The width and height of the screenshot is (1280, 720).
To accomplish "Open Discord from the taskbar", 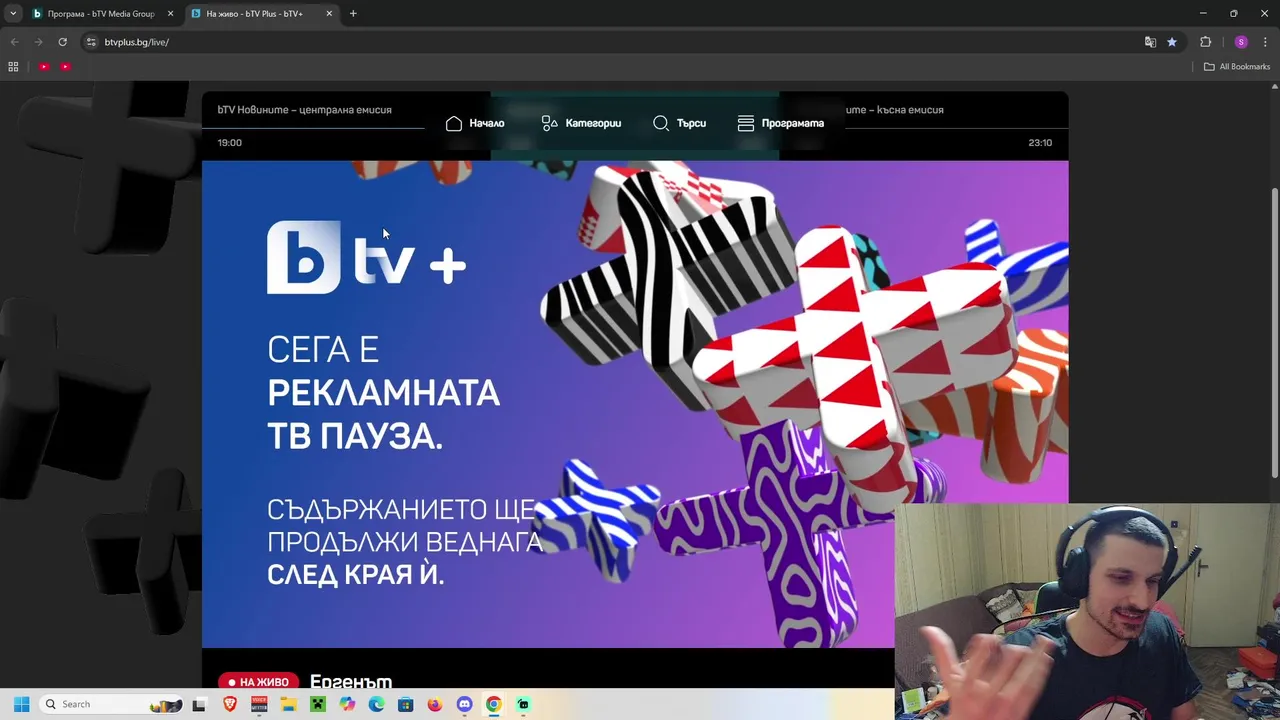I will [x=464, y=704].
